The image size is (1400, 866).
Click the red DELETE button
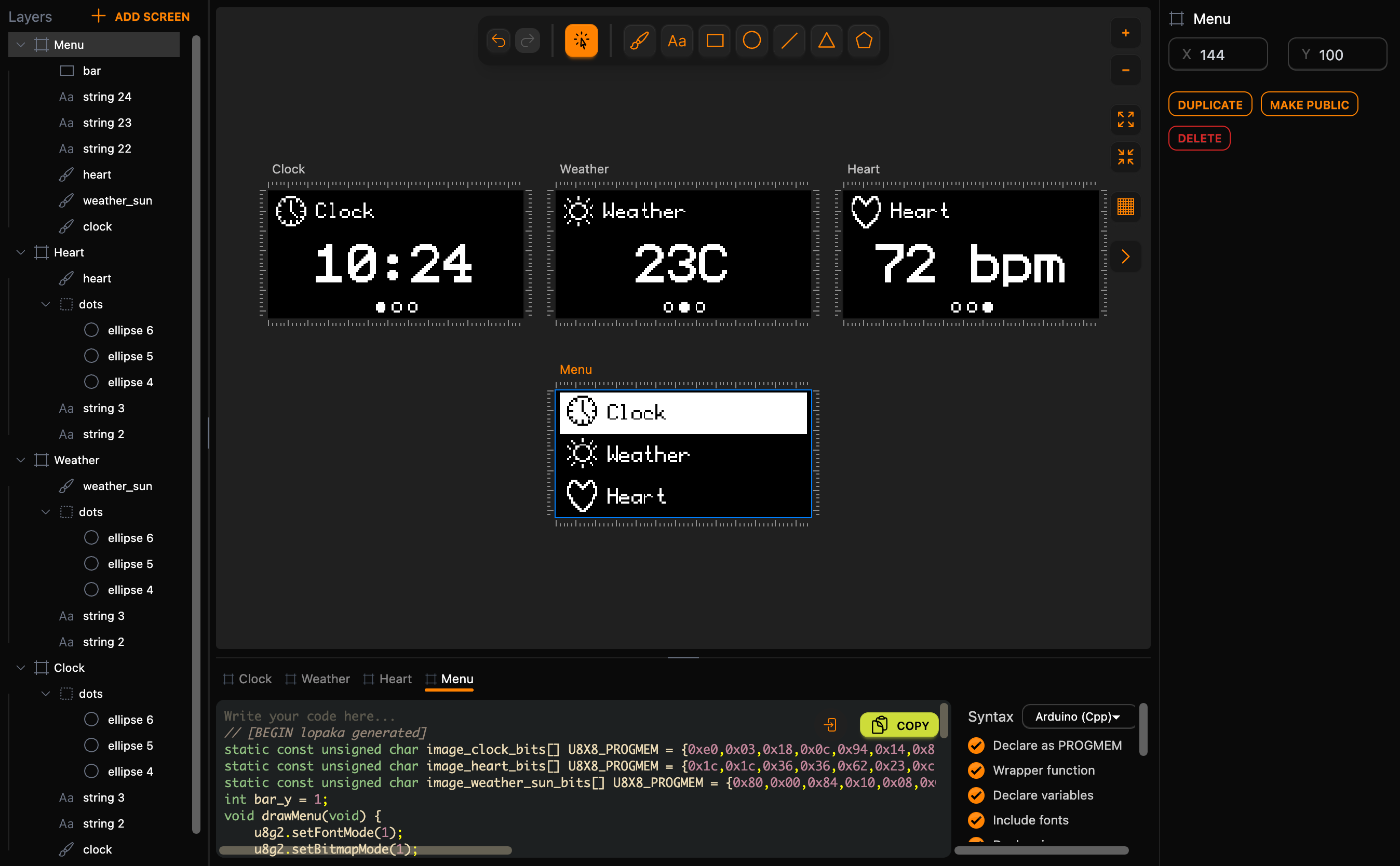1199,138
